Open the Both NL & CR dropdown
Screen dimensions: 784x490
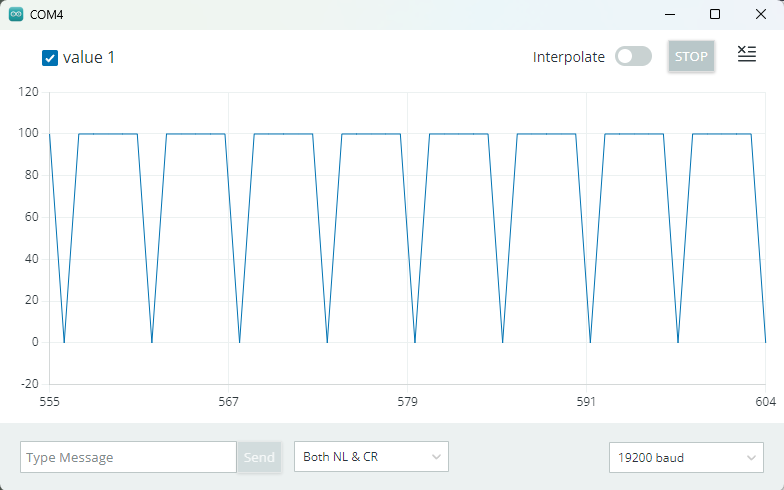371,456
